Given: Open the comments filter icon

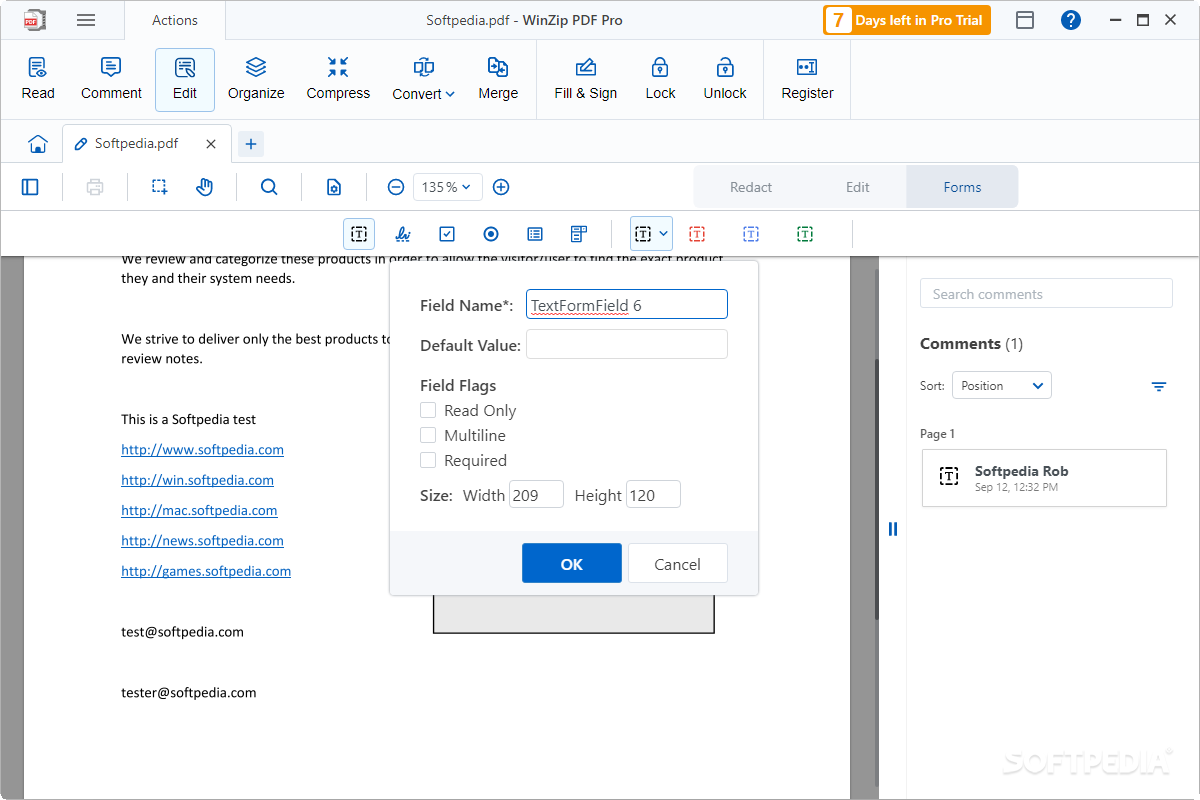Looking at the screenshot, I should [1159, 386].
